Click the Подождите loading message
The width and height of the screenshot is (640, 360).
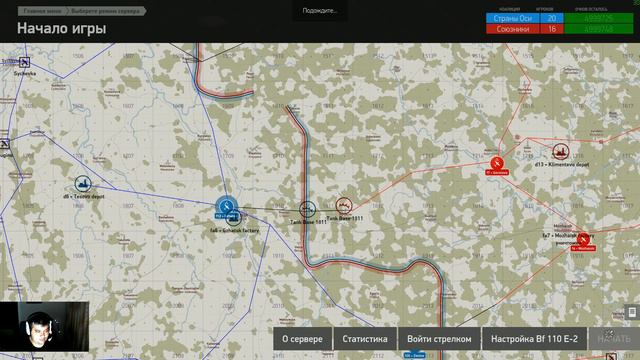[320, 11]
